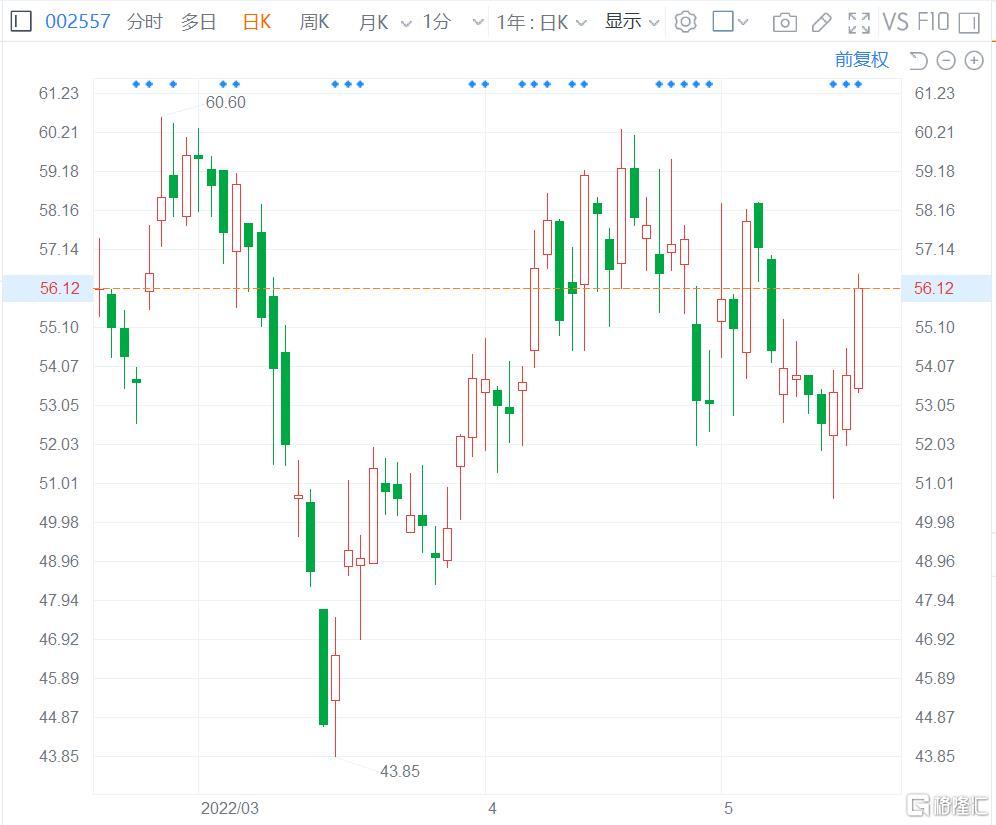Click the 002557 stock code link
The width and height of the screenshot is (996, 825).
pos(77,22)
